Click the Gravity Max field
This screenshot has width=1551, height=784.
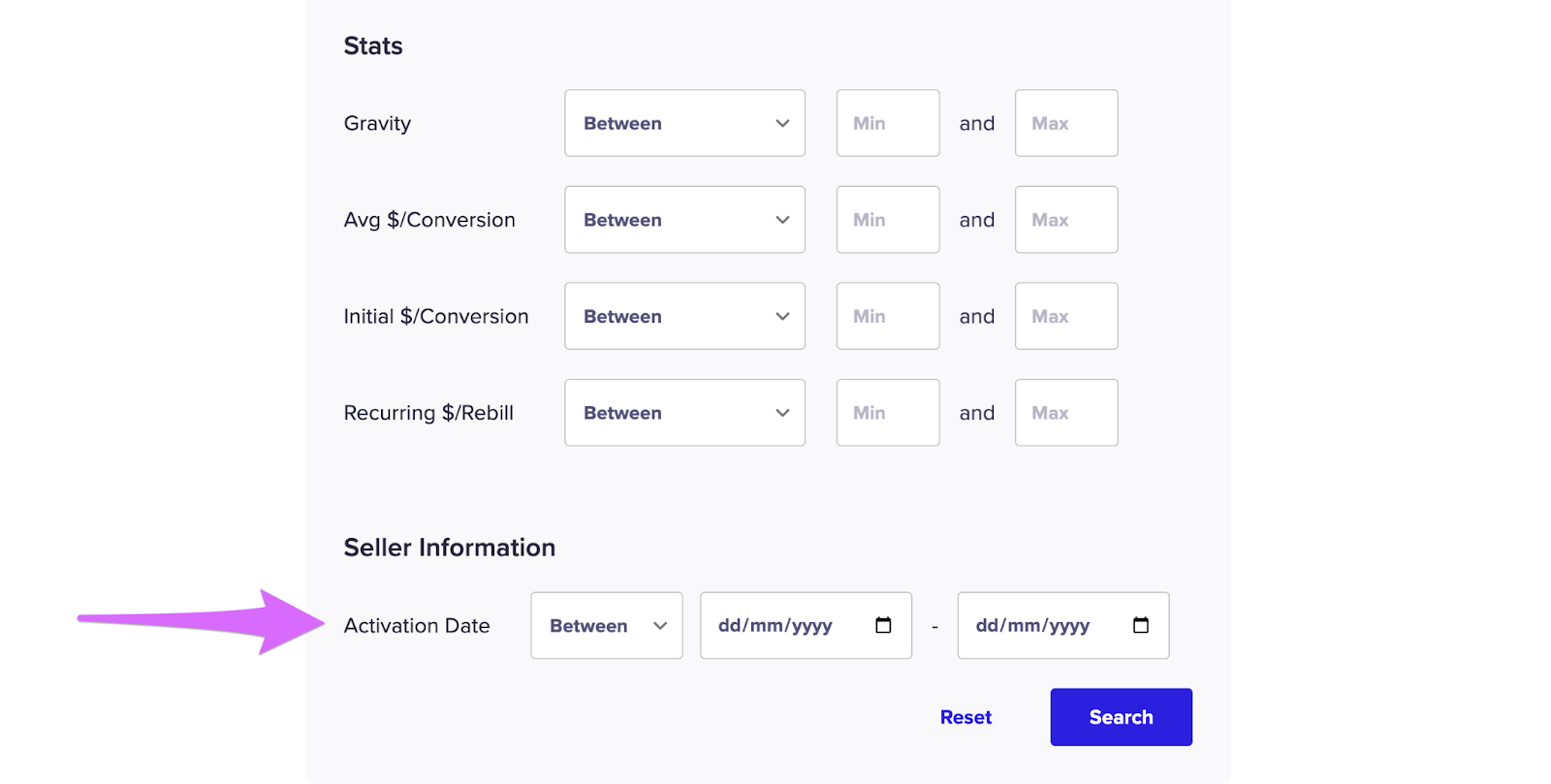click(x=1066, y=123)
